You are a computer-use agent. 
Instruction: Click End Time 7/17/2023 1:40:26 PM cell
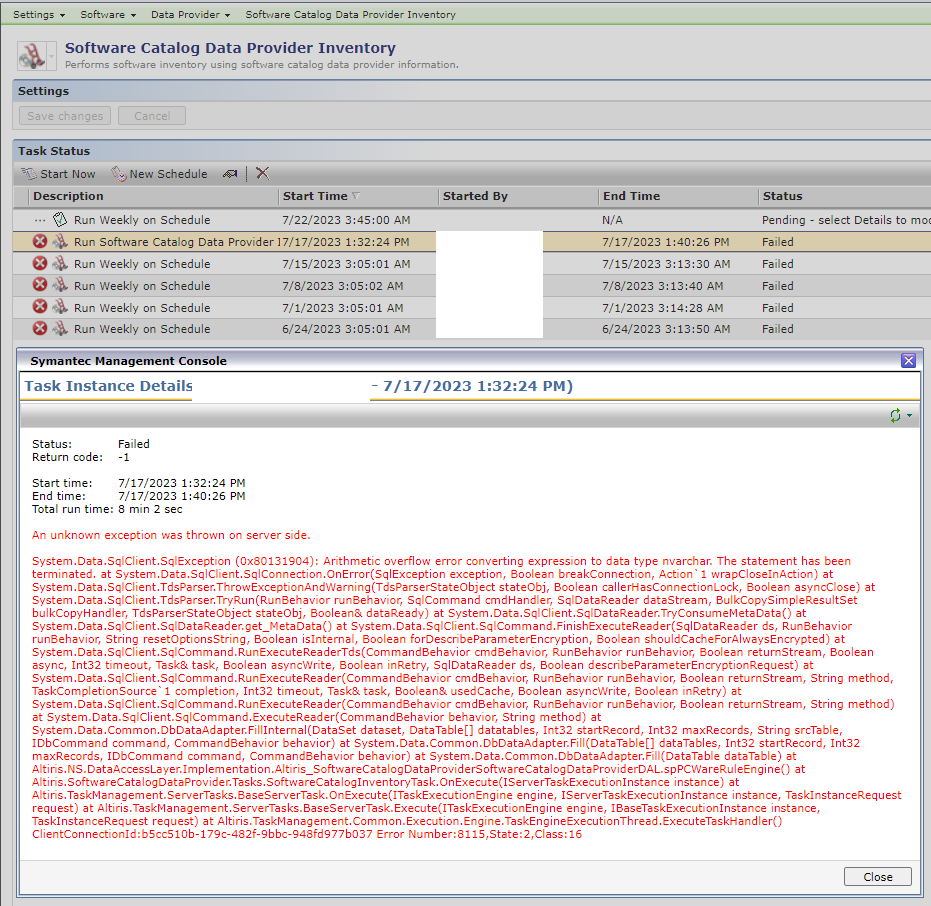[666, 242]
